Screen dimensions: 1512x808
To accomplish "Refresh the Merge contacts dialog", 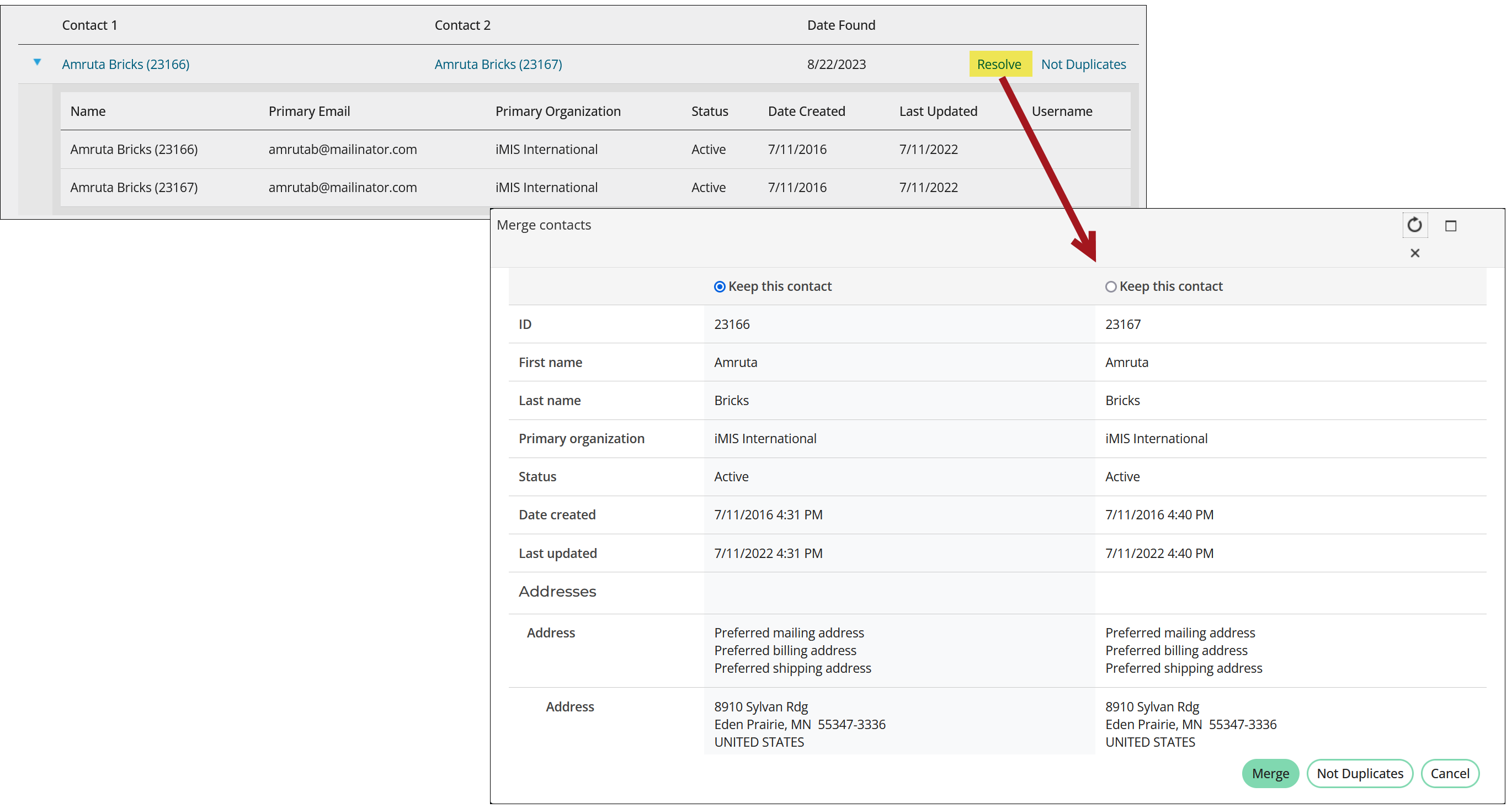I will 1414,225.
